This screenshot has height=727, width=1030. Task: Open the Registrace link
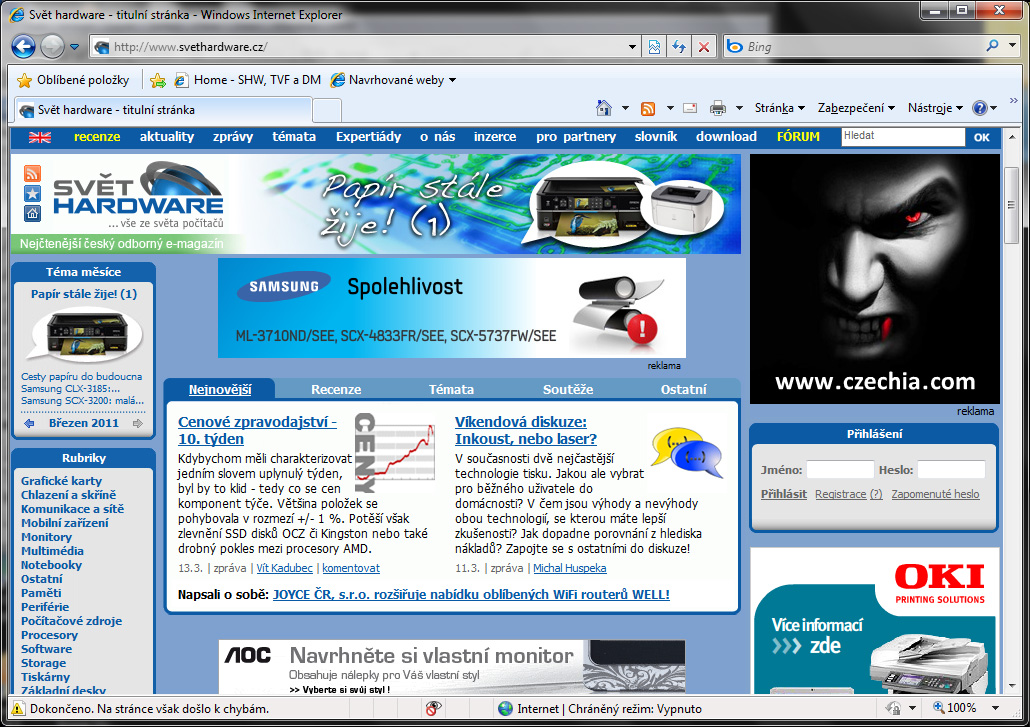point(841,494)
